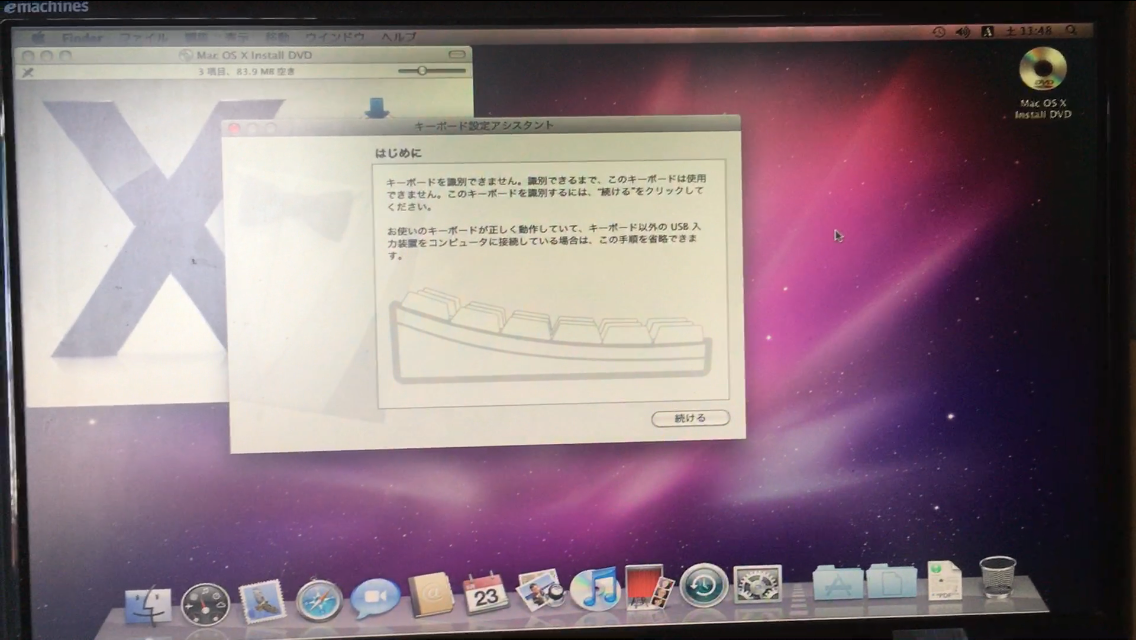Open Applications folder stack in Dock
Viewport: 1136px width, 640px height.
tap(838, 581)
